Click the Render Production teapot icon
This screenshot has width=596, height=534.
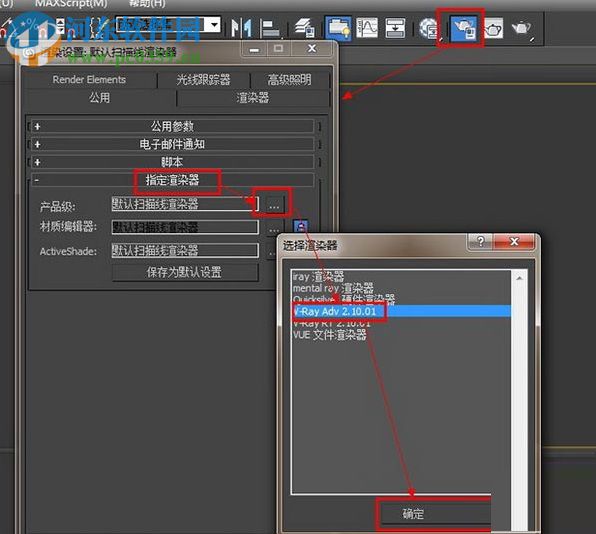(522, 28)
